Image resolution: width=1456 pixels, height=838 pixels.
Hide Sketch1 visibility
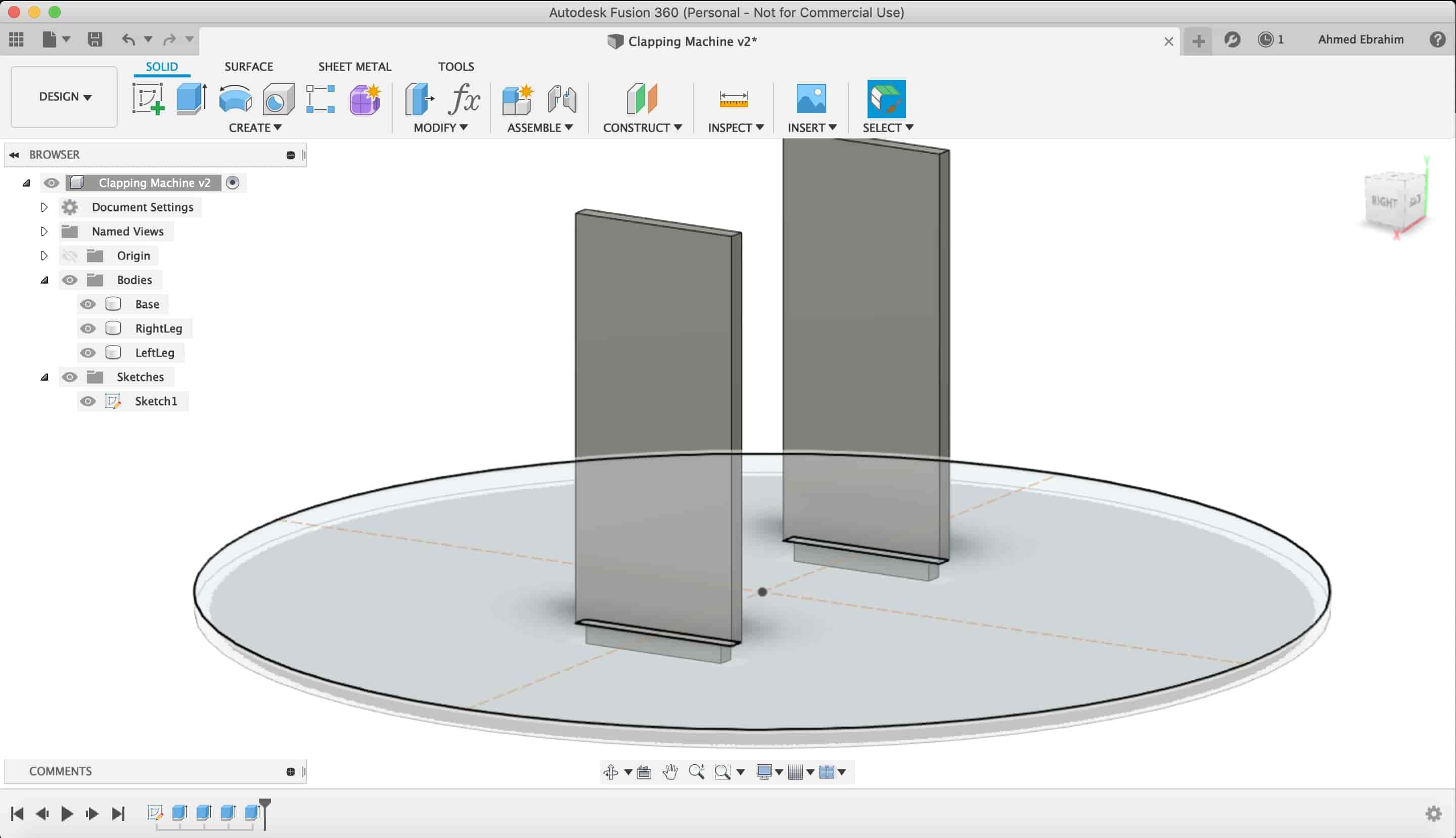point(87,401)
